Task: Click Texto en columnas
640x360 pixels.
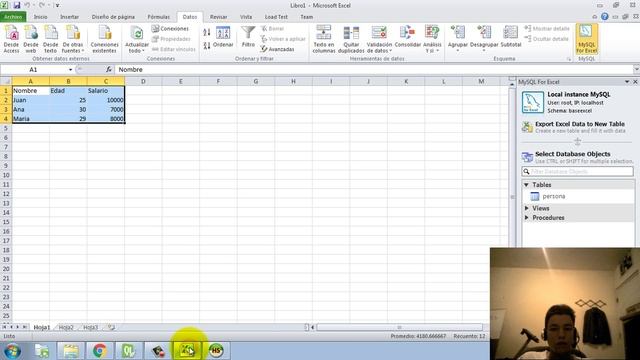Action: click(x=324, y=39)
